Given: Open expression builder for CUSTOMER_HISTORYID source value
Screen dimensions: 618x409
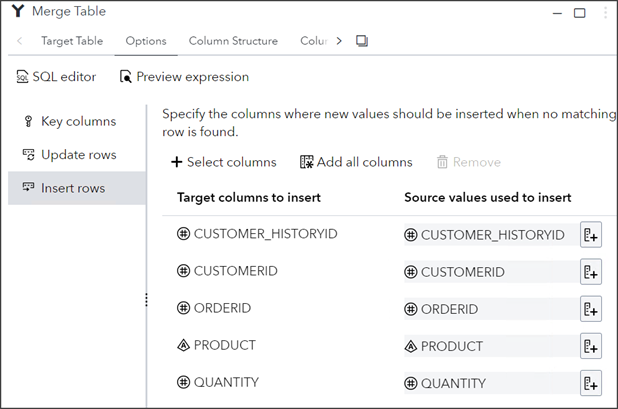Looking at the screenshot, I should click(591, 236).
